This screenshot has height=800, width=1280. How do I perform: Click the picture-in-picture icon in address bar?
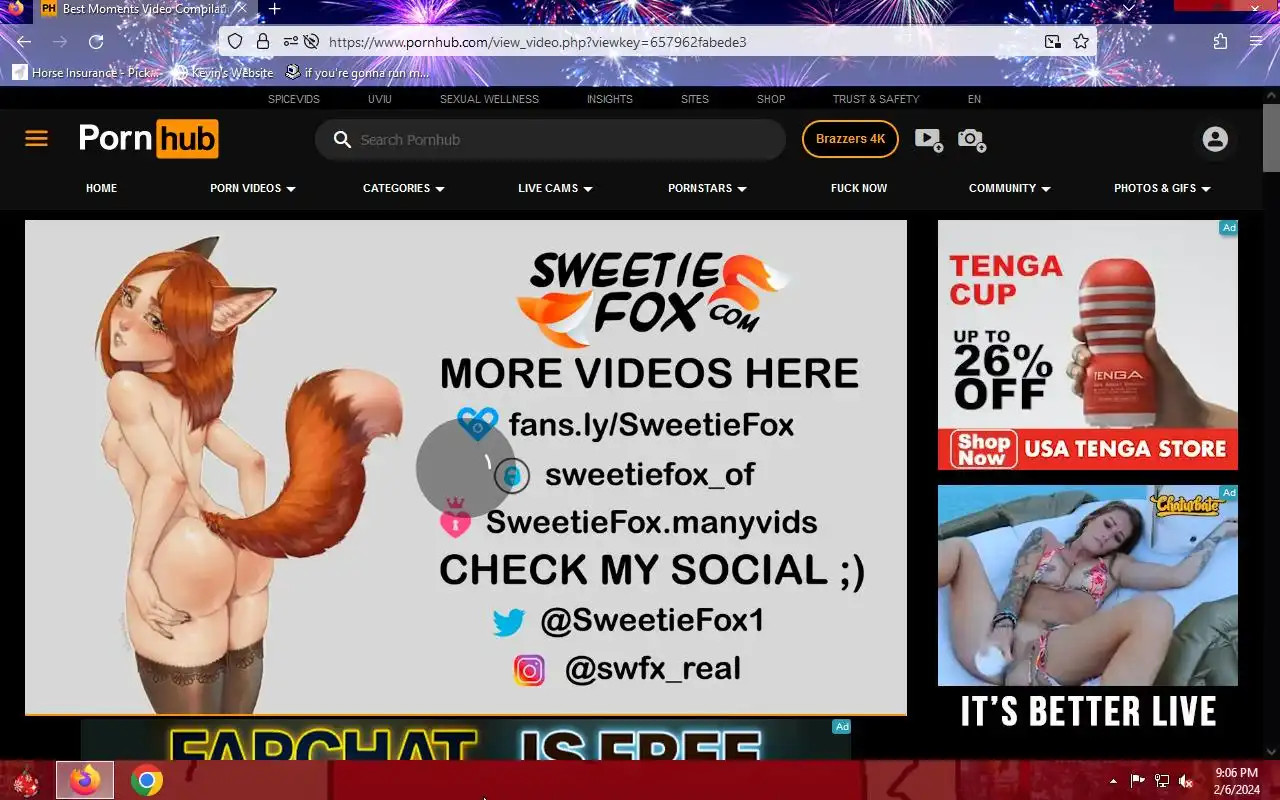click(1053, 42)
